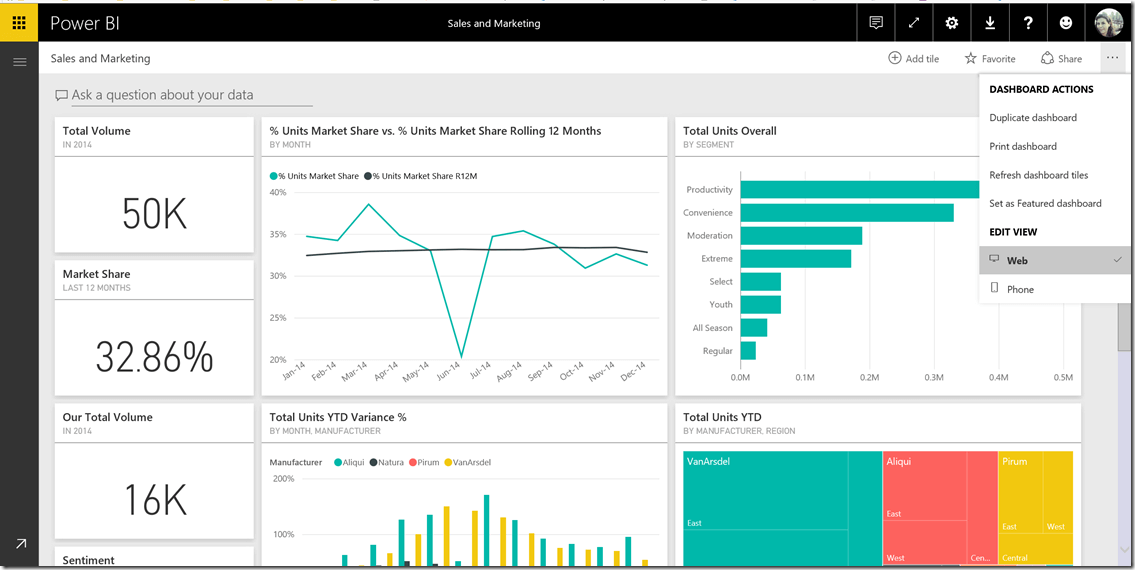The height and width of the screenshot is (570, 1135).
Task: Click the Convenience bar in segment chart
Action: (847, 213)
